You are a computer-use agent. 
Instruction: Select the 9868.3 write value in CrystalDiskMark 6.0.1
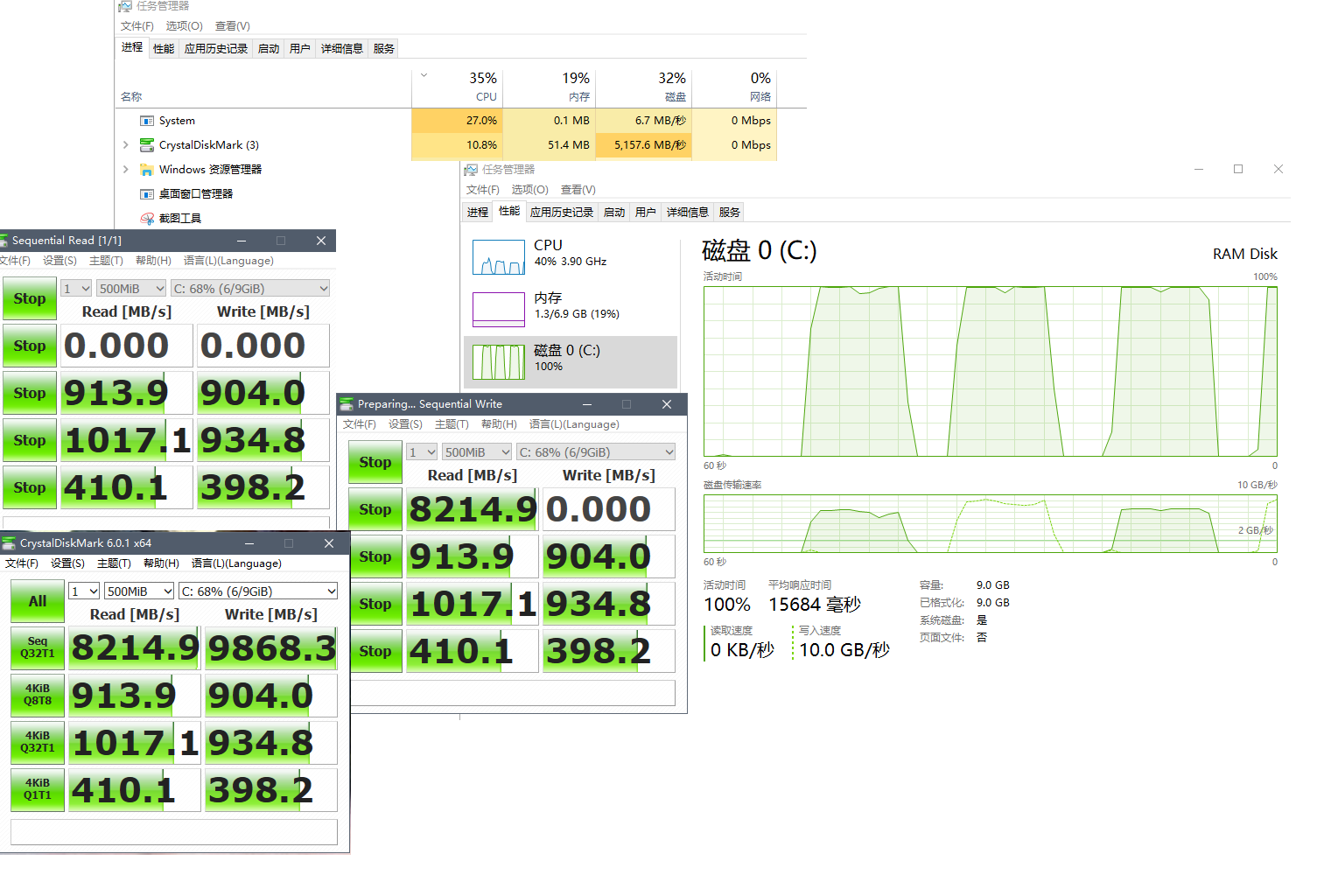click(271, 648)
